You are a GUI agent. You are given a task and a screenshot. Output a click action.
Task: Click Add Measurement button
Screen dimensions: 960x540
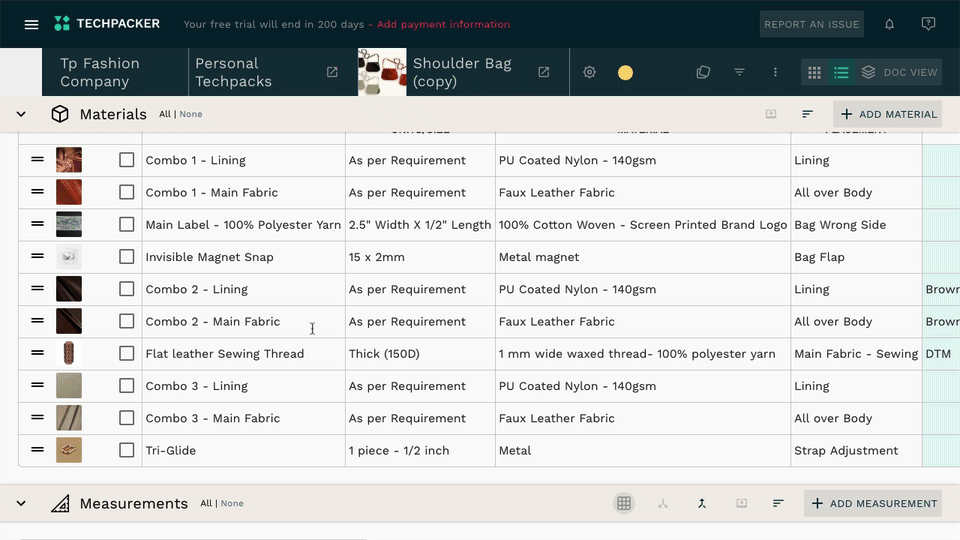[x=873, y=503]
